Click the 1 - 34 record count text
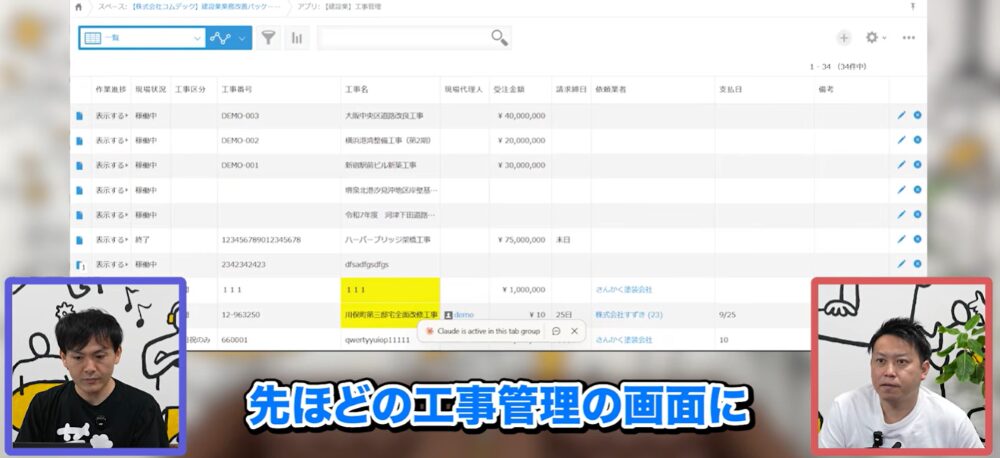Image resolution: width=1000 pixels, height=458 pixels. (x=838, y=66)
